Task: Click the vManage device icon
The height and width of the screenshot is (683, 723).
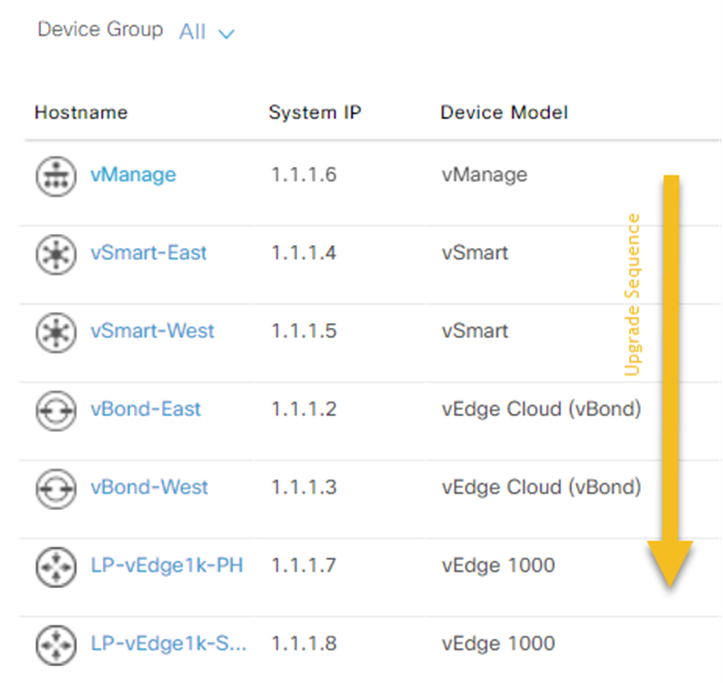Action: [x=54, y=175]
